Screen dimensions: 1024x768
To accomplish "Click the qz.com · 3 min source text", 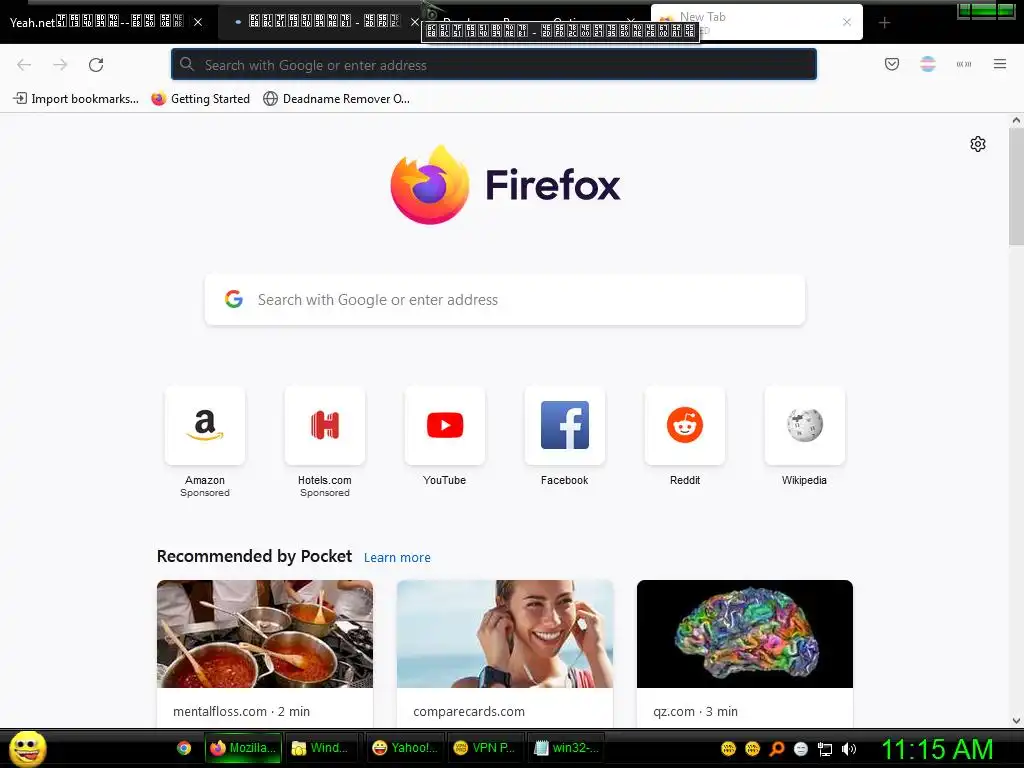I will 695,711.
